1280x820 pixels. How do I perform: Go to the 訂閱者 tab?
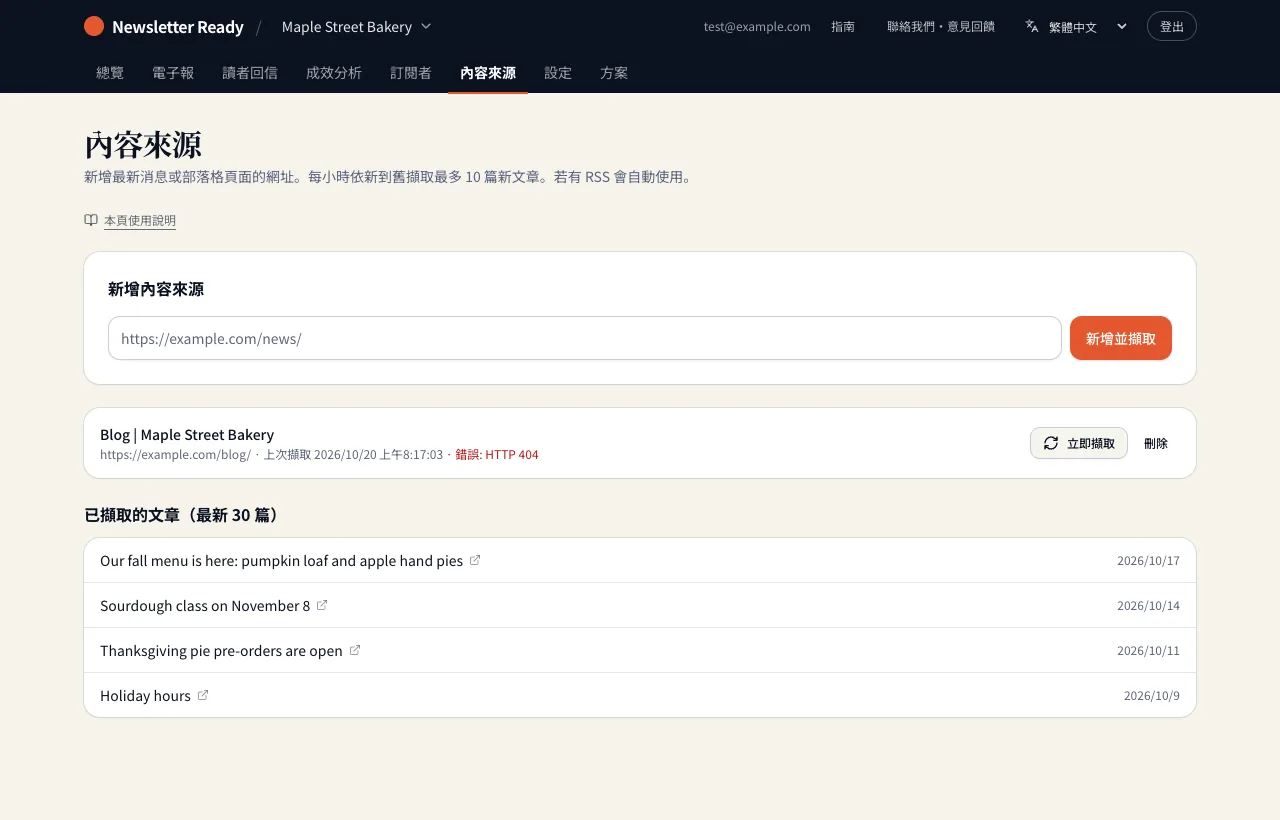click(x=411, y=73)
